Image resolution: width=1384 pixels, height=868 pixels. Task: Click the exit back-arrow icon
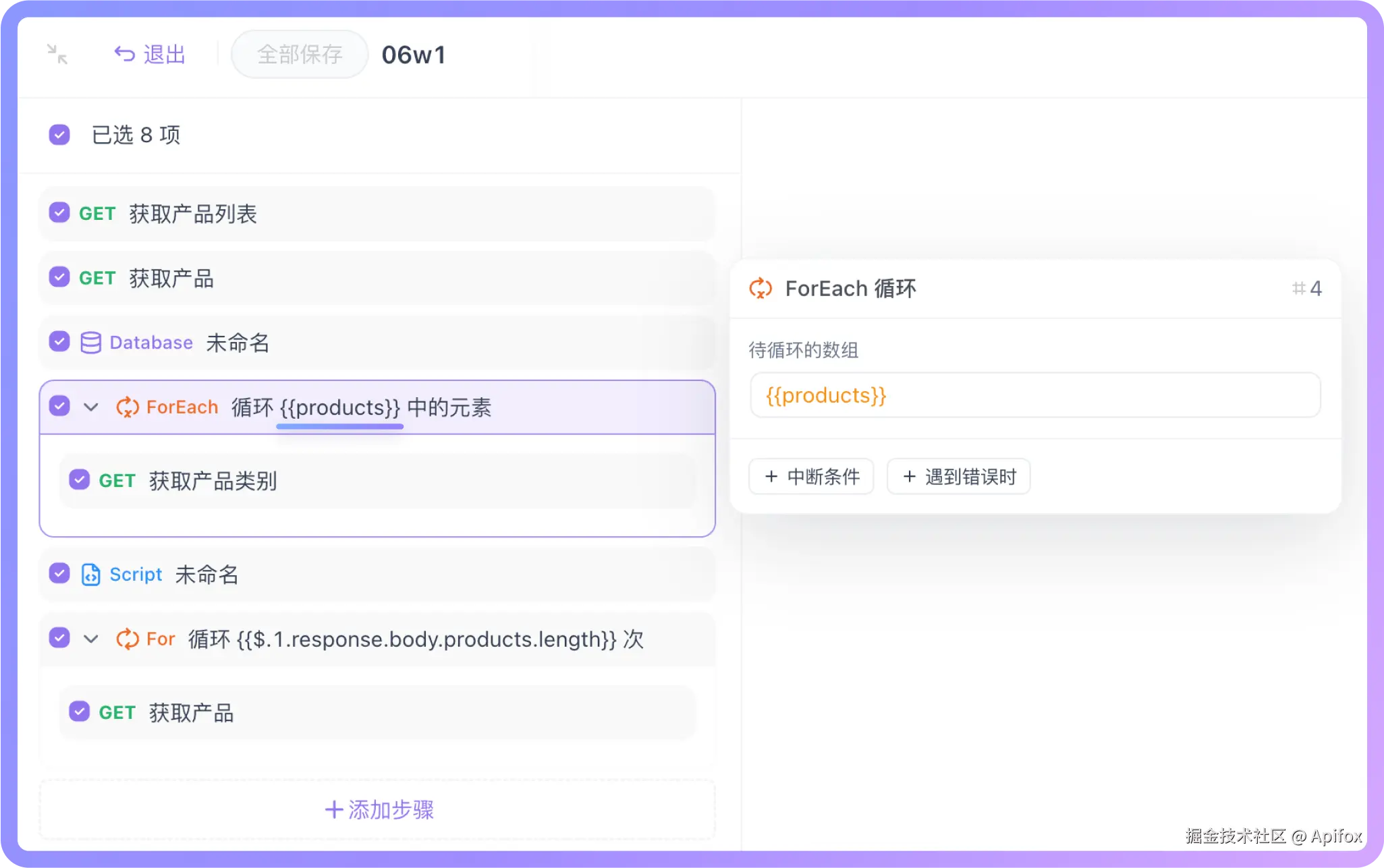(125, 54)
